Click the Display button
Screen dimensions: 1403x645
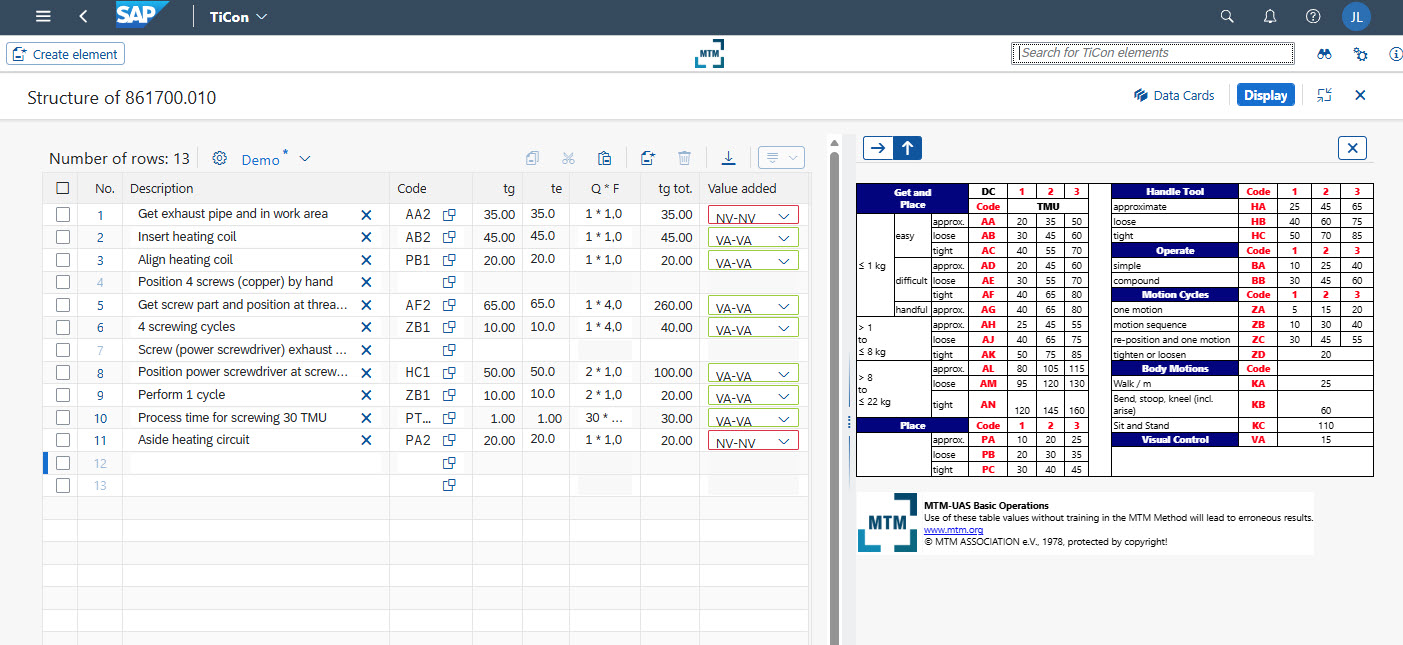(1265, 95)
